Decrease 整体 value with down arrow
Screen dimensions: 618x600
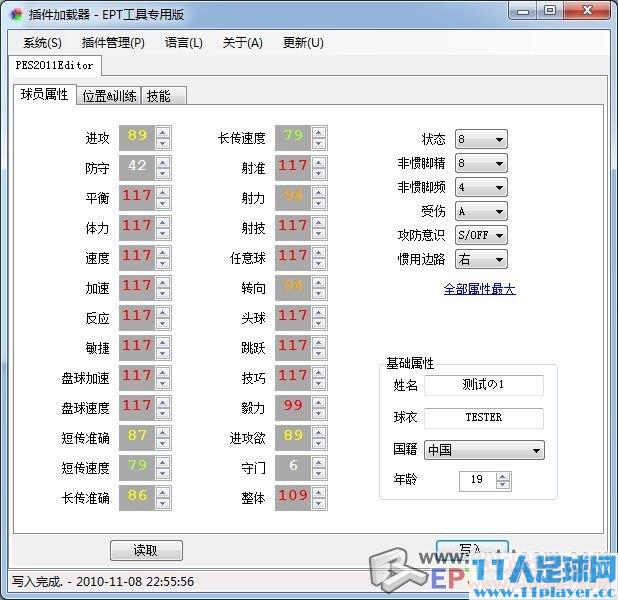[319, 503]
